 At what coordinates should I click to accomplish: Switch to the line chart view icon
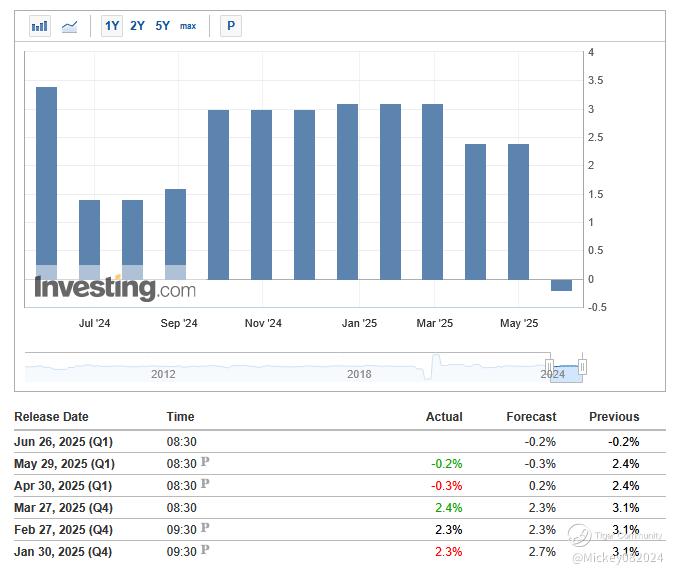[69, 26]
